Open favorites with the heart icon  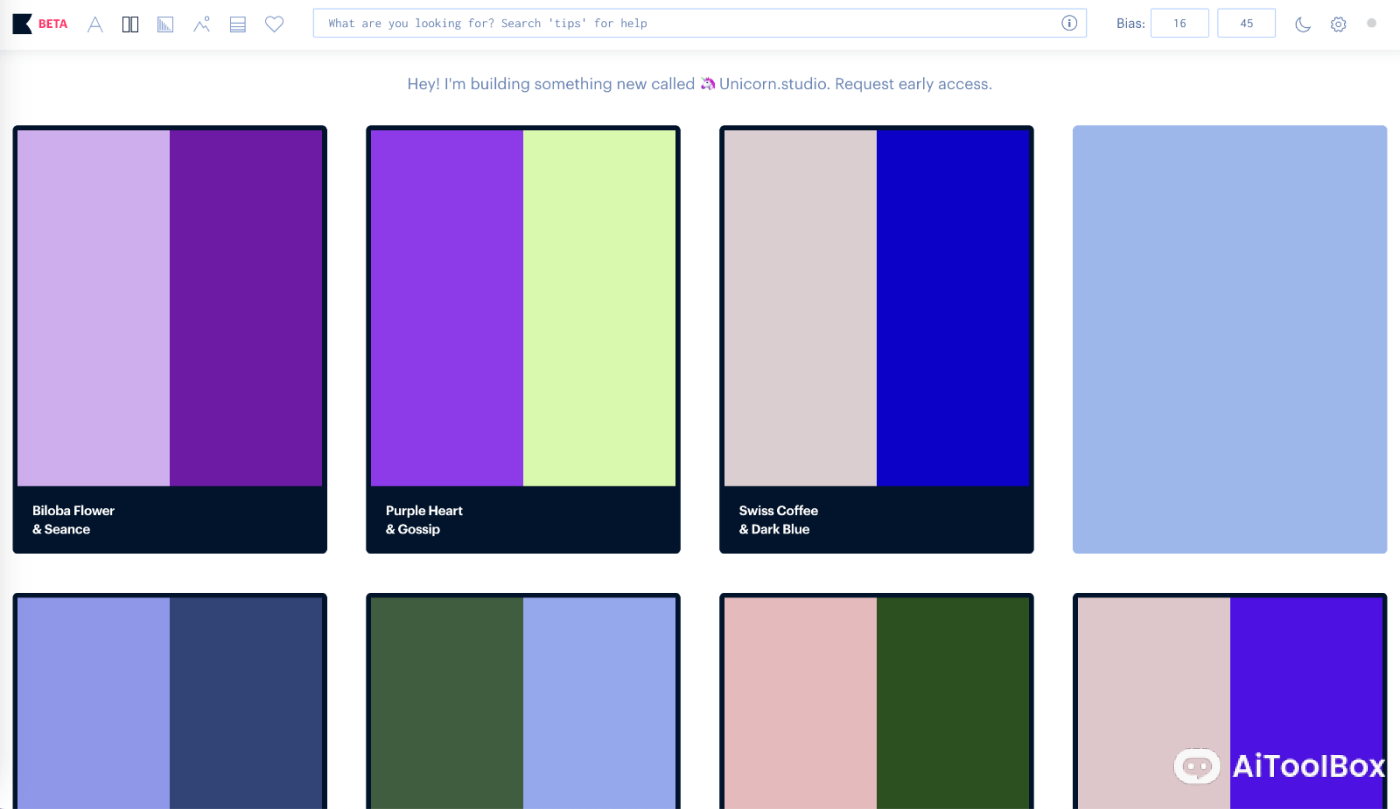[274, 24]
